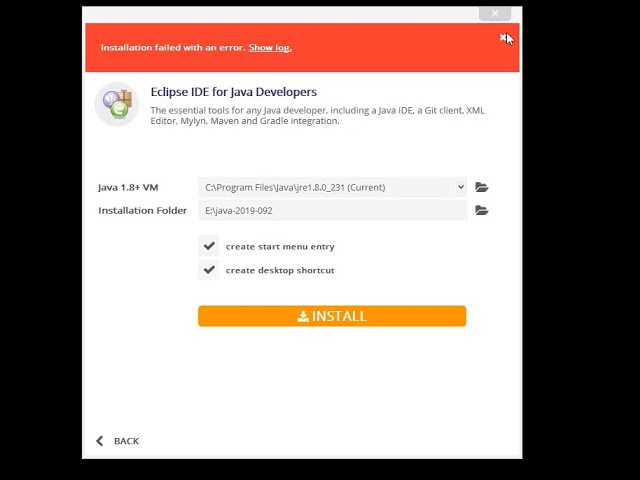Browse for a Java VM folder
640x480 pixels.
[x=482, y=187]
